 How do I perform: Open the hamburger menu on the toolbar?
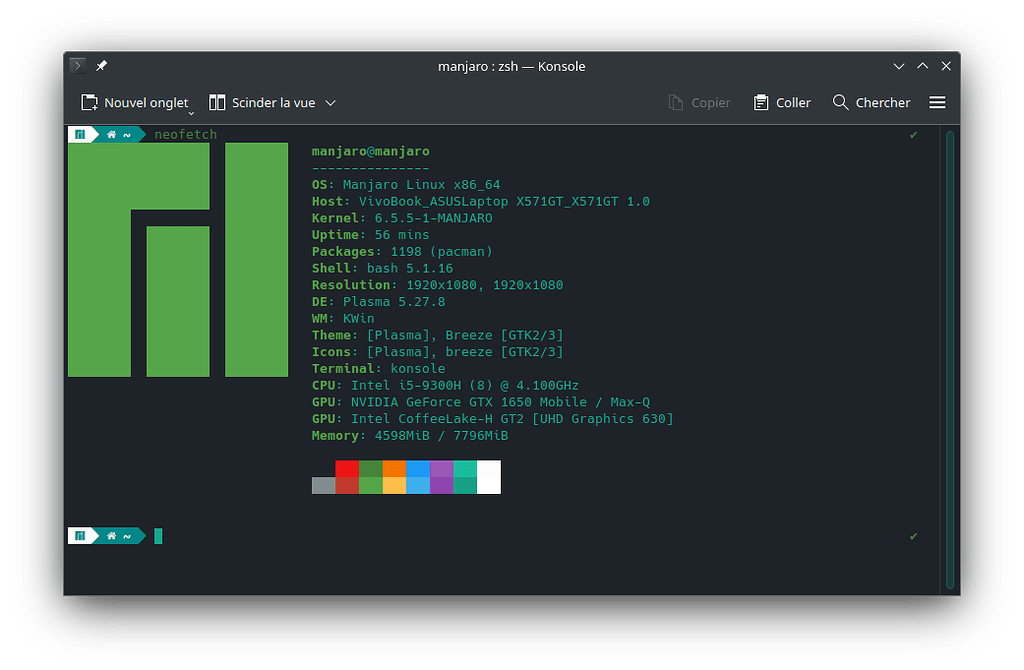[x=937, y=102]
